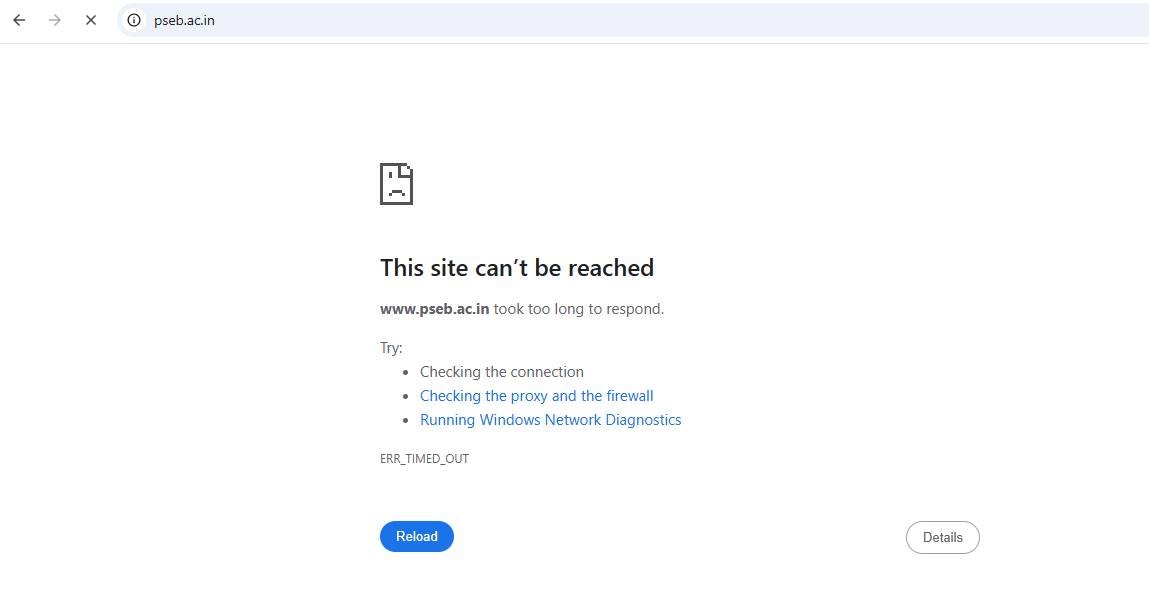
Task: Click the This site can't be reached heading
Action: click(517, 268)
